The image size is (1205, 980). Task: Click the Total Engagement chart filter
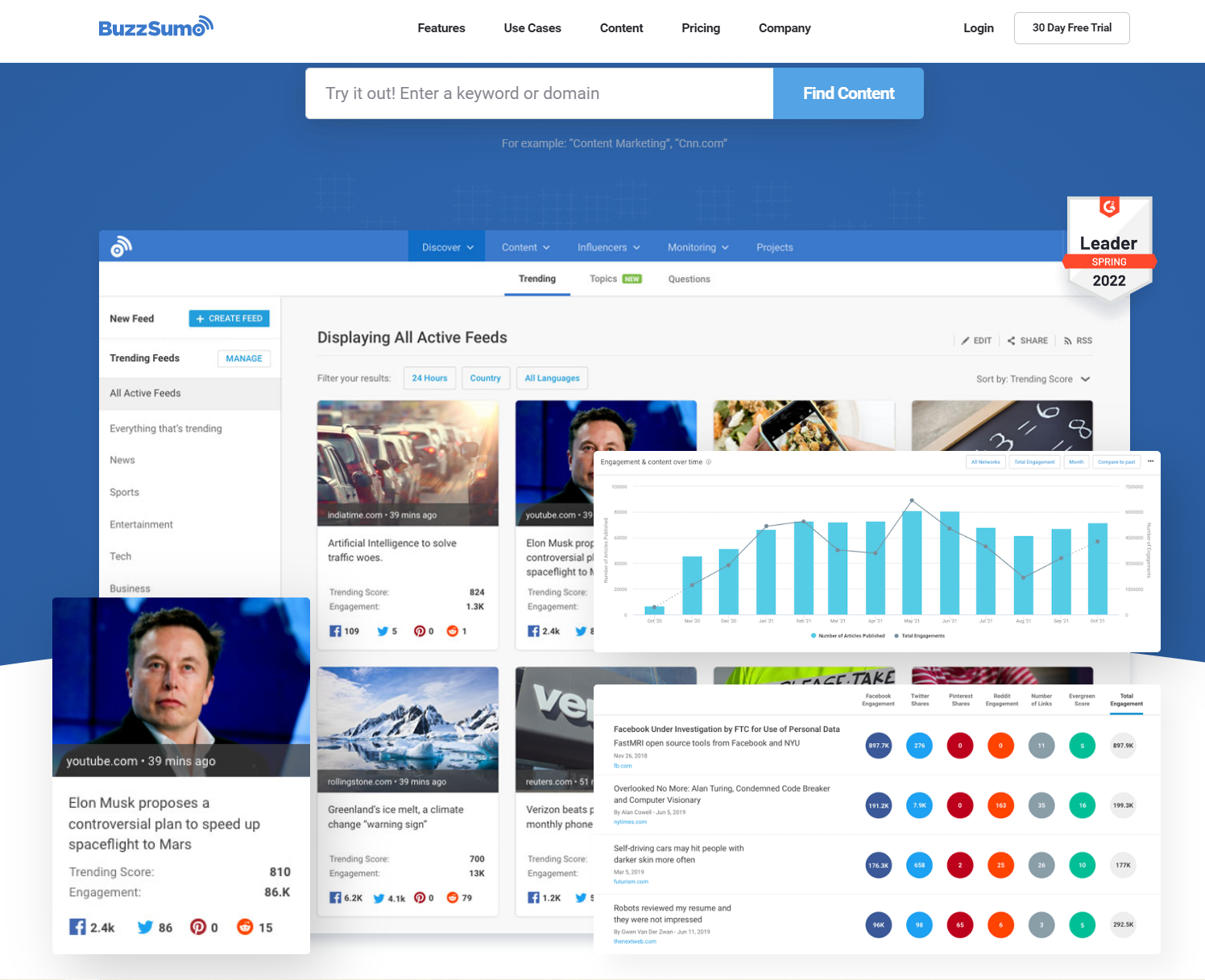pyautogui.click(x=1034, y=462)
